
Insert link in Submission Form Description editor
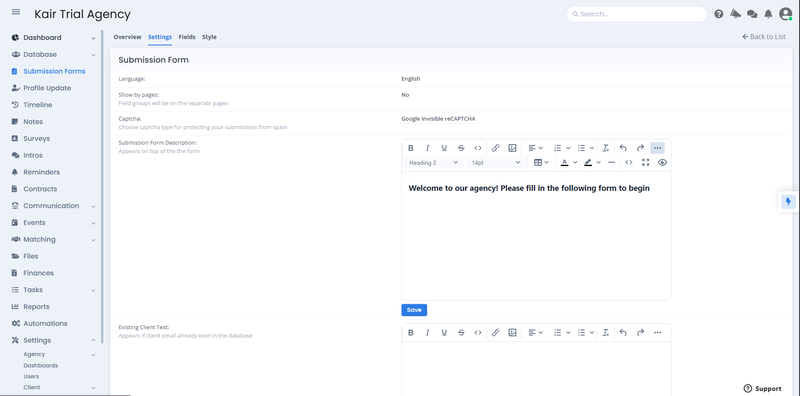[495, 148]
